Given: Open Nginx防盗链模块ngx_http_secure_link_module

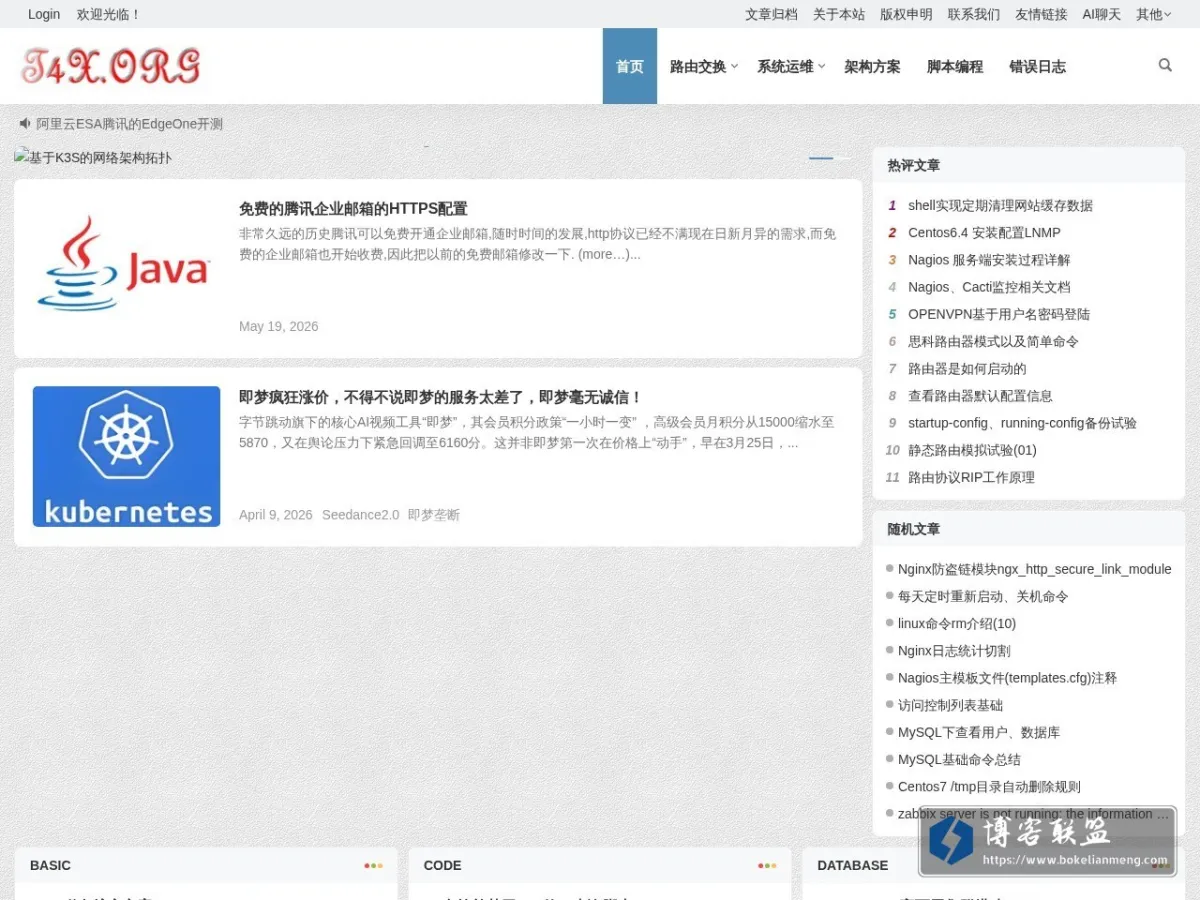Looking at the screenshot, I should coord(1035,569).
